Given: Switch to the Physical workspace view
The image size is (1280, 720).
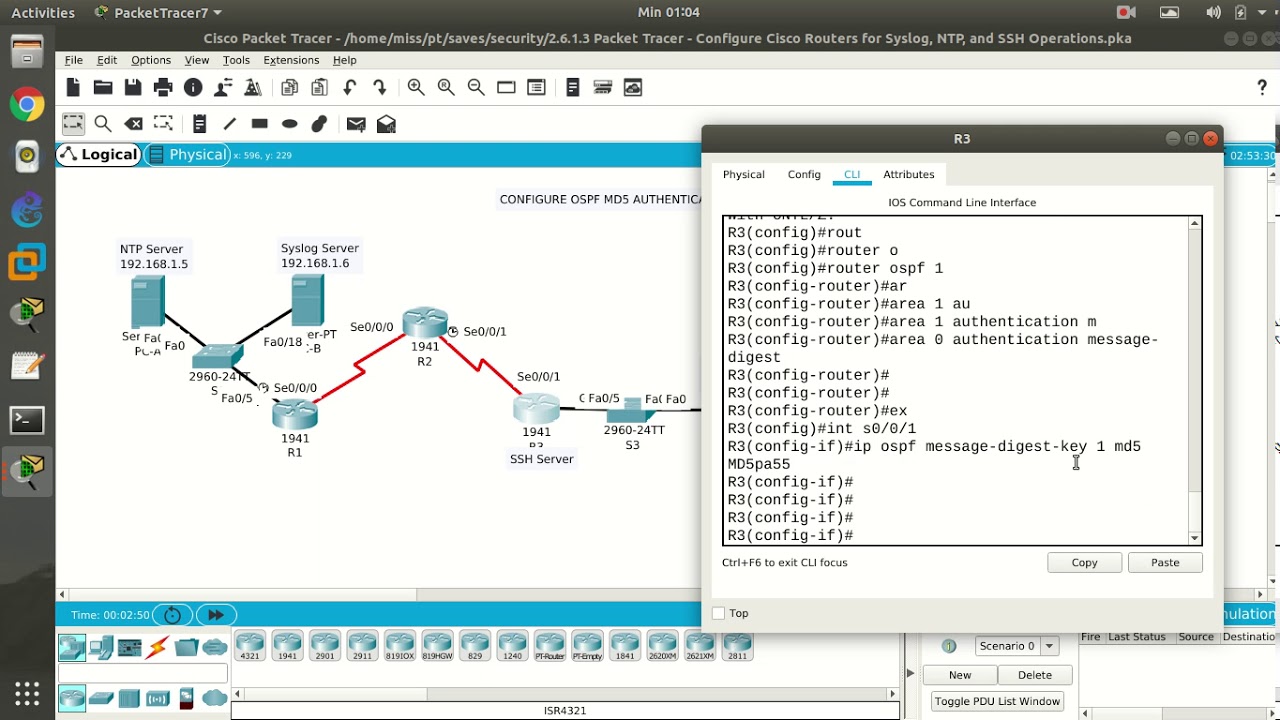Looking at the screenshot, I should [x=187, y=155].
